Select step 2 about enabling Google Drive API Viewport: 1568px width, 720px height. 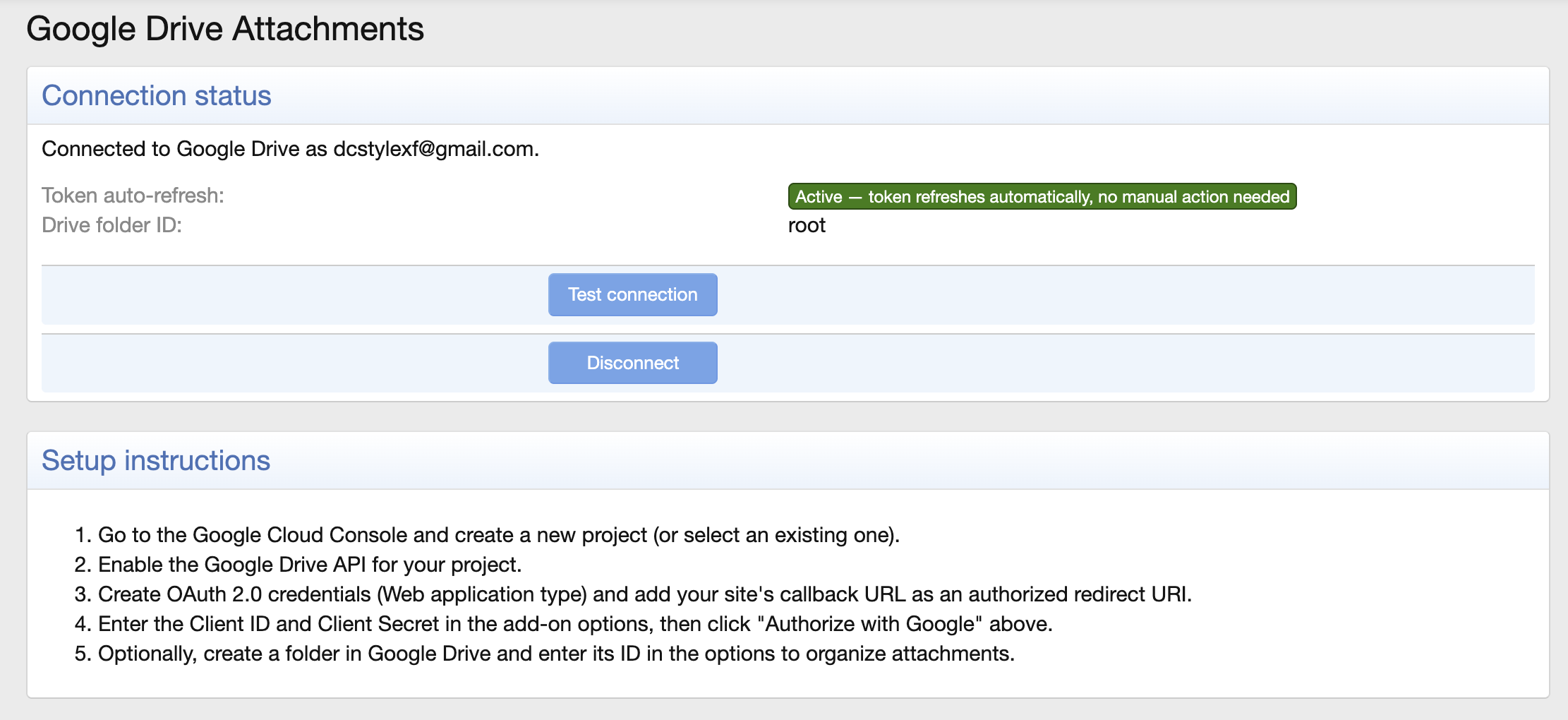[x=310, y=564]
